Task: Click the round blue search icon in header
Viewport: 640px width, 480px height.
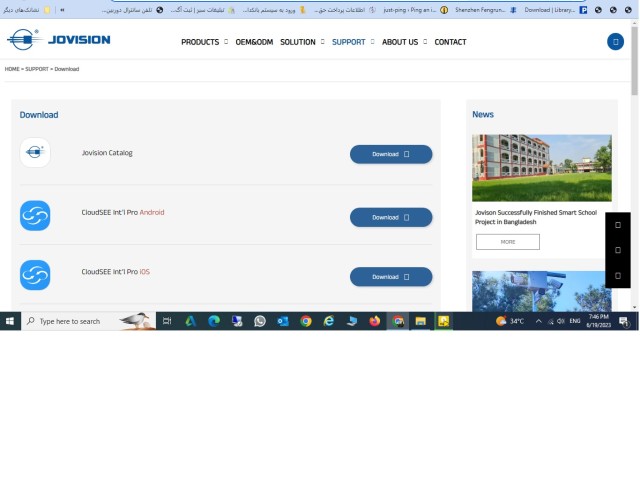Action: (x=615, y=42)
